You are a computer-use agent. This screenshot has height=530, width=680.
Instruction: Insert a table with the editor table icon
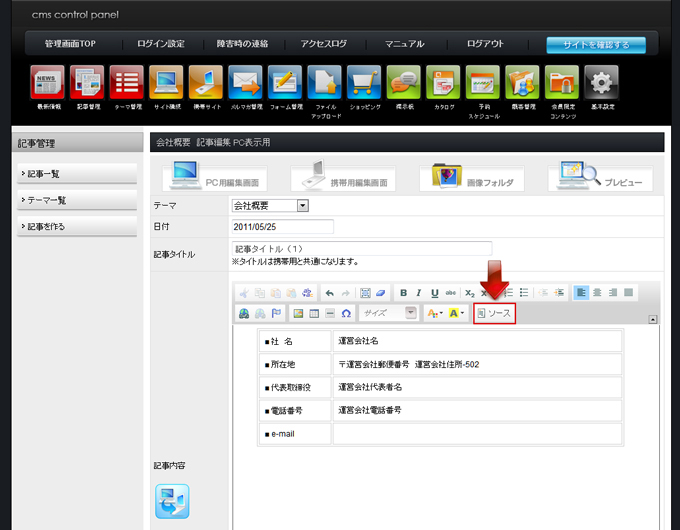[314, 313]
